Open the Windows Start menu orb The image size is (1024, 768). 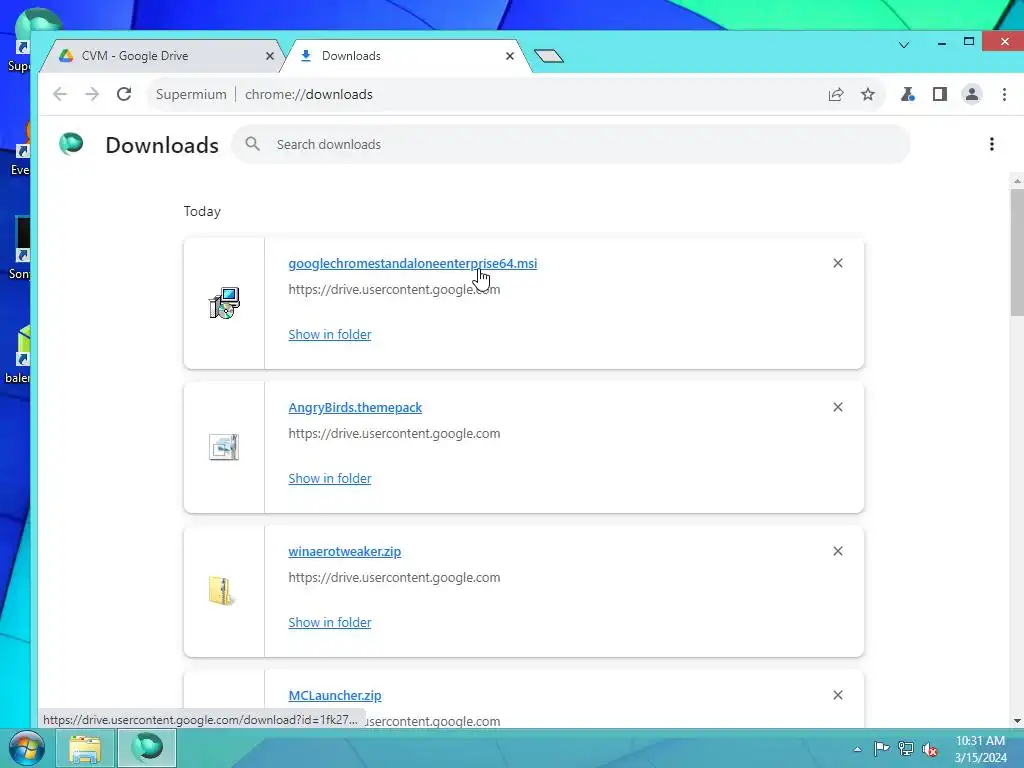pos(27,748)
